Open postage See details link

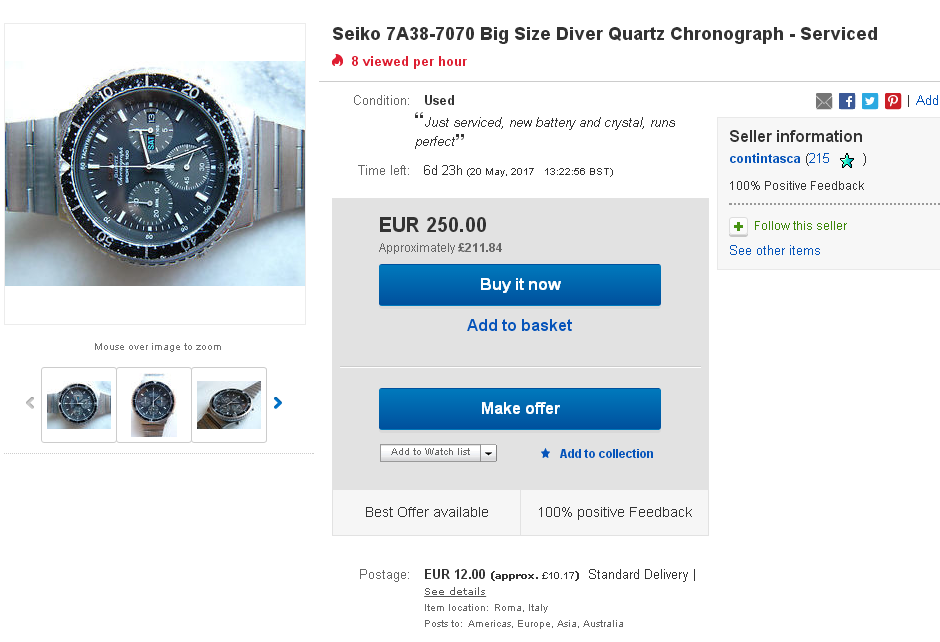click(x=454, y=592)
